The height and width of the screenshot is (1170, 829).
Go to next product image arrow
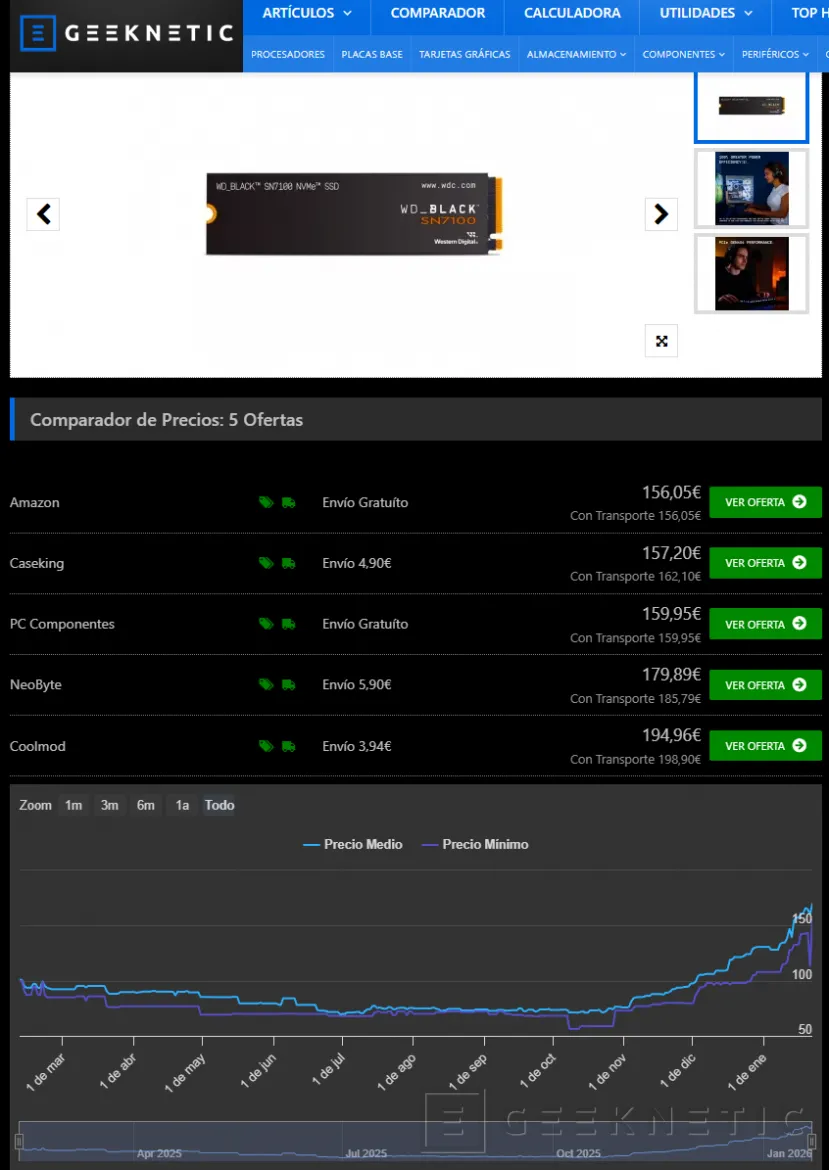[661, 214]
